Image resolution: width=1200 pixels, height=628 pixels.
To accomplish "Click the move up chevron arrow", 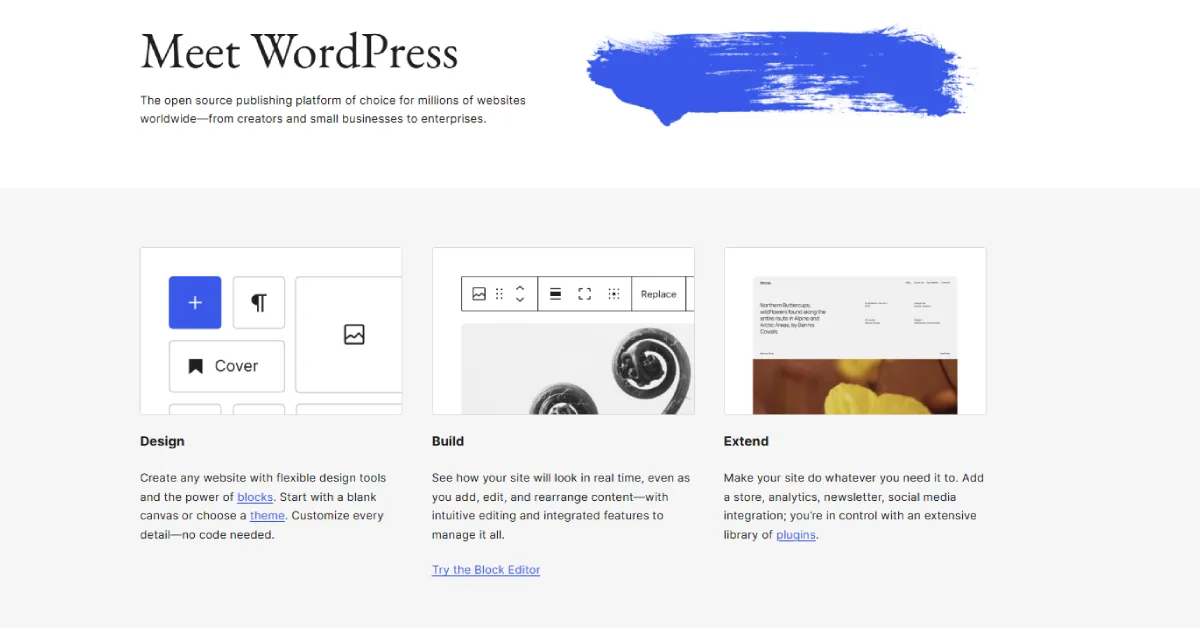I will click(520, 288).
